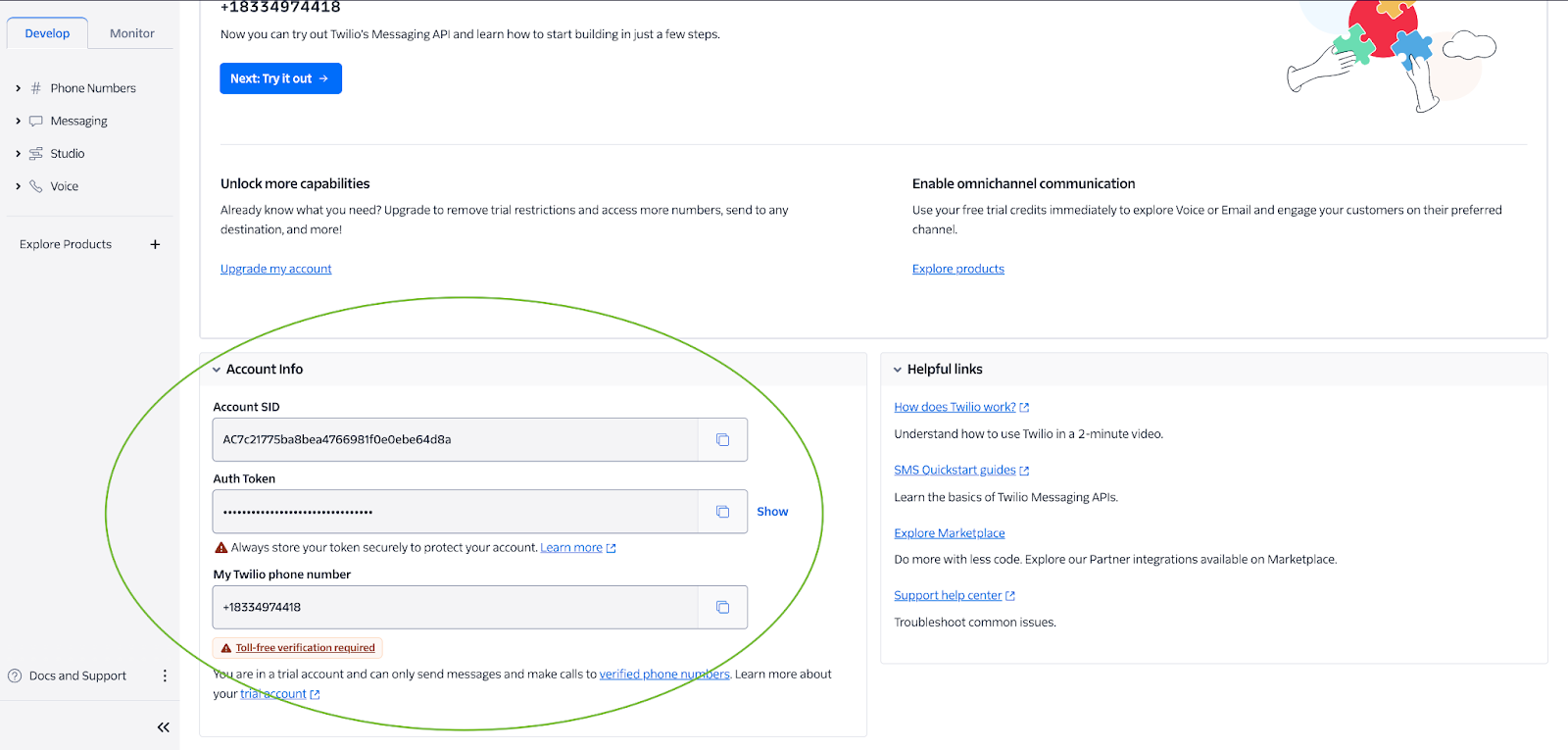This screenshot has width=1568, height=750.
Task: Click the My Twilio phone number field
Action: (456, 608)
